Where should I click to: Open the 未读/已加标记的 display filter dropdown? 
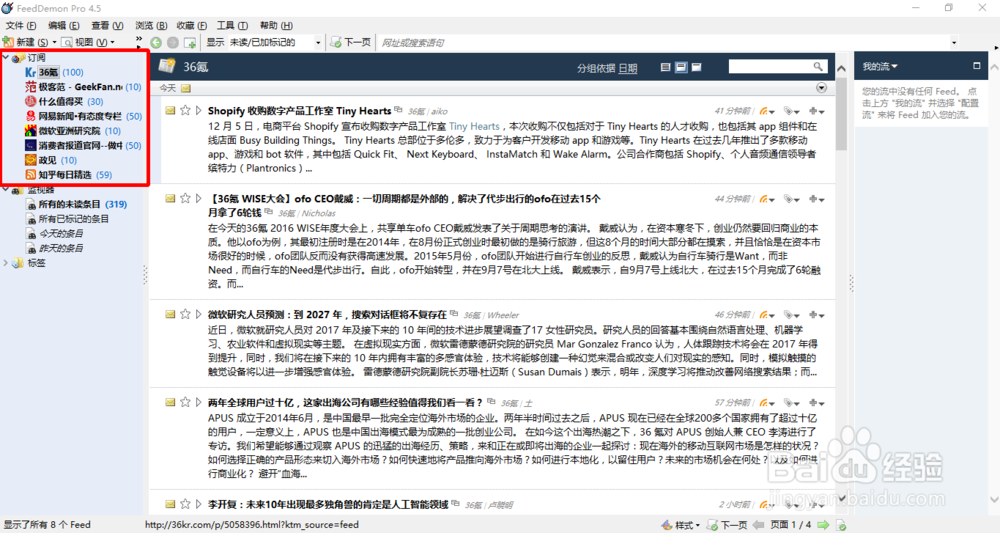coord(318,43)
